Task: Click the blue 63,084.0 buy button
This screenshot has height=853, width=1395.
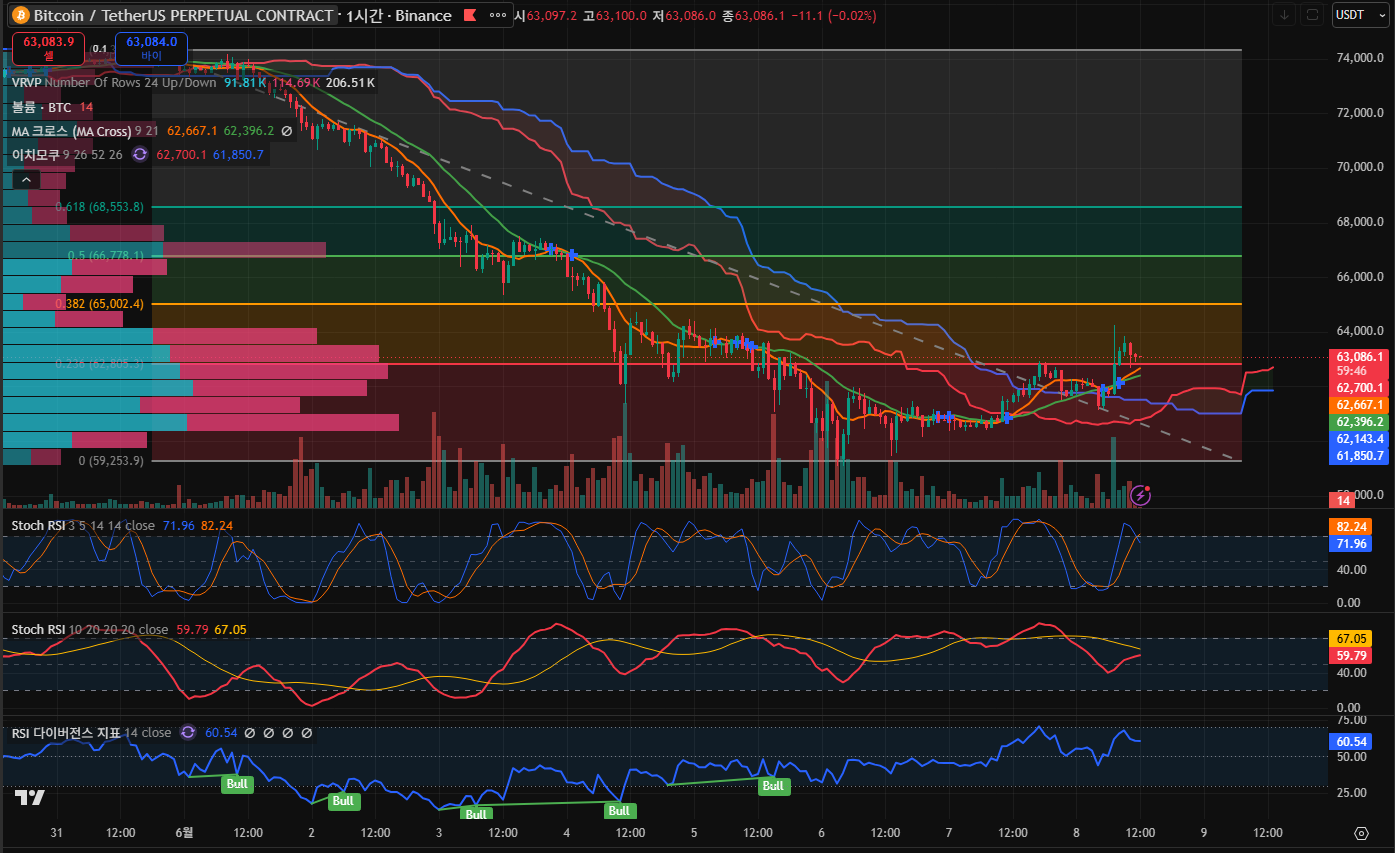Action: (x=151, y=46)
